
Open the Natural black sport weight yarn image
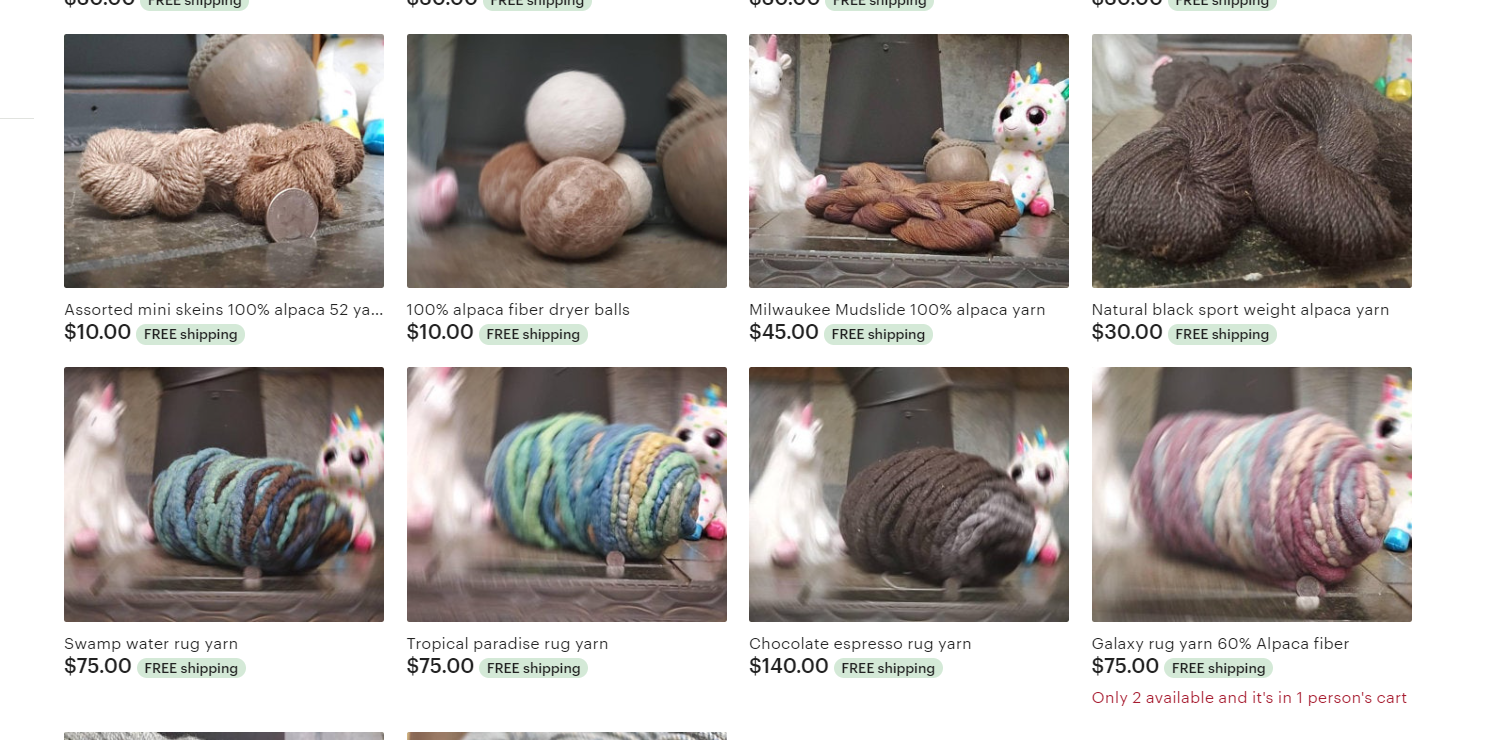(1252, 161)
